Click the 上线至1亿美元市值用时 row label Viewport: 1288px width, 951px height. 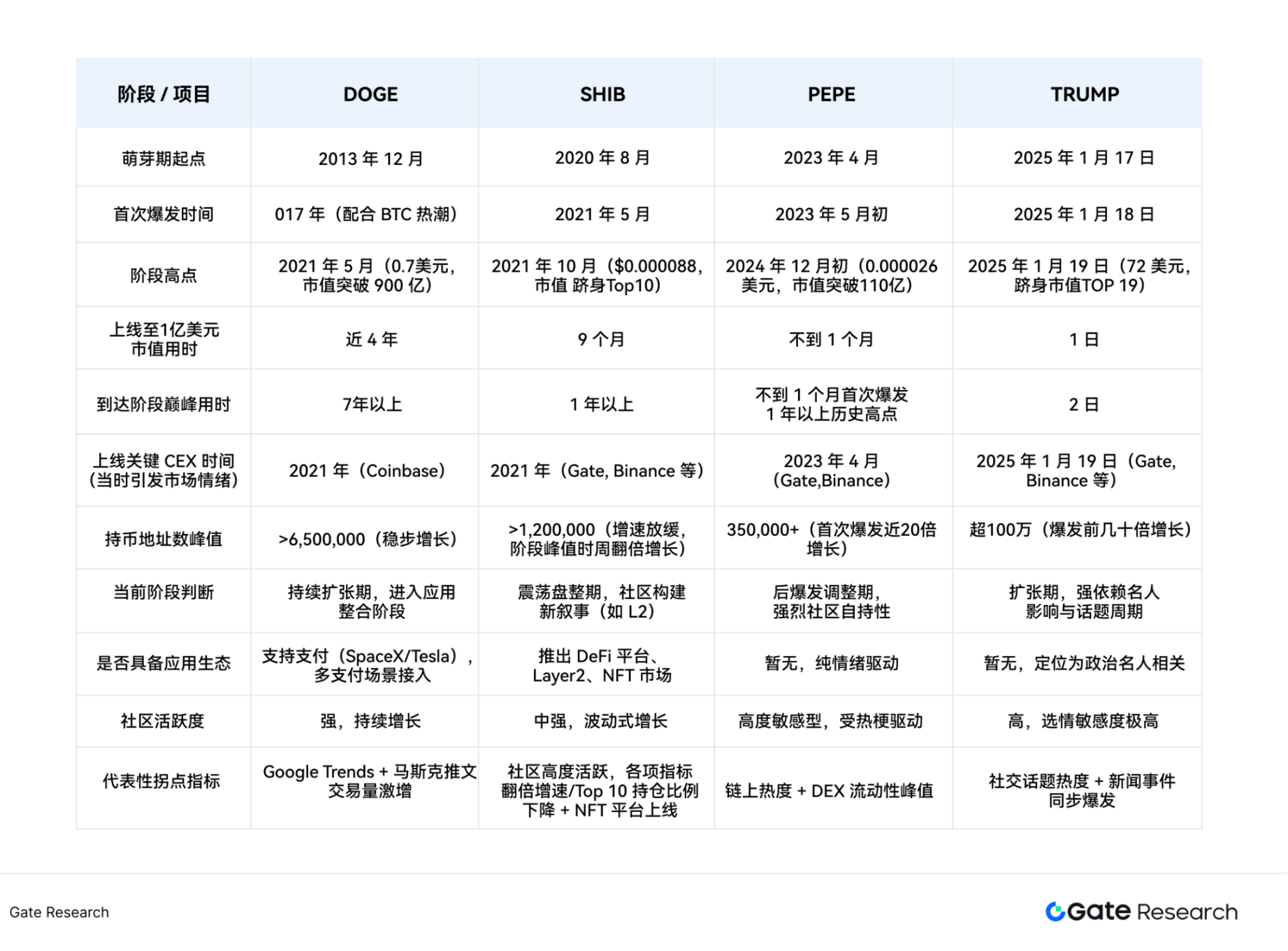pyautogui.click(x=164, y=339)
